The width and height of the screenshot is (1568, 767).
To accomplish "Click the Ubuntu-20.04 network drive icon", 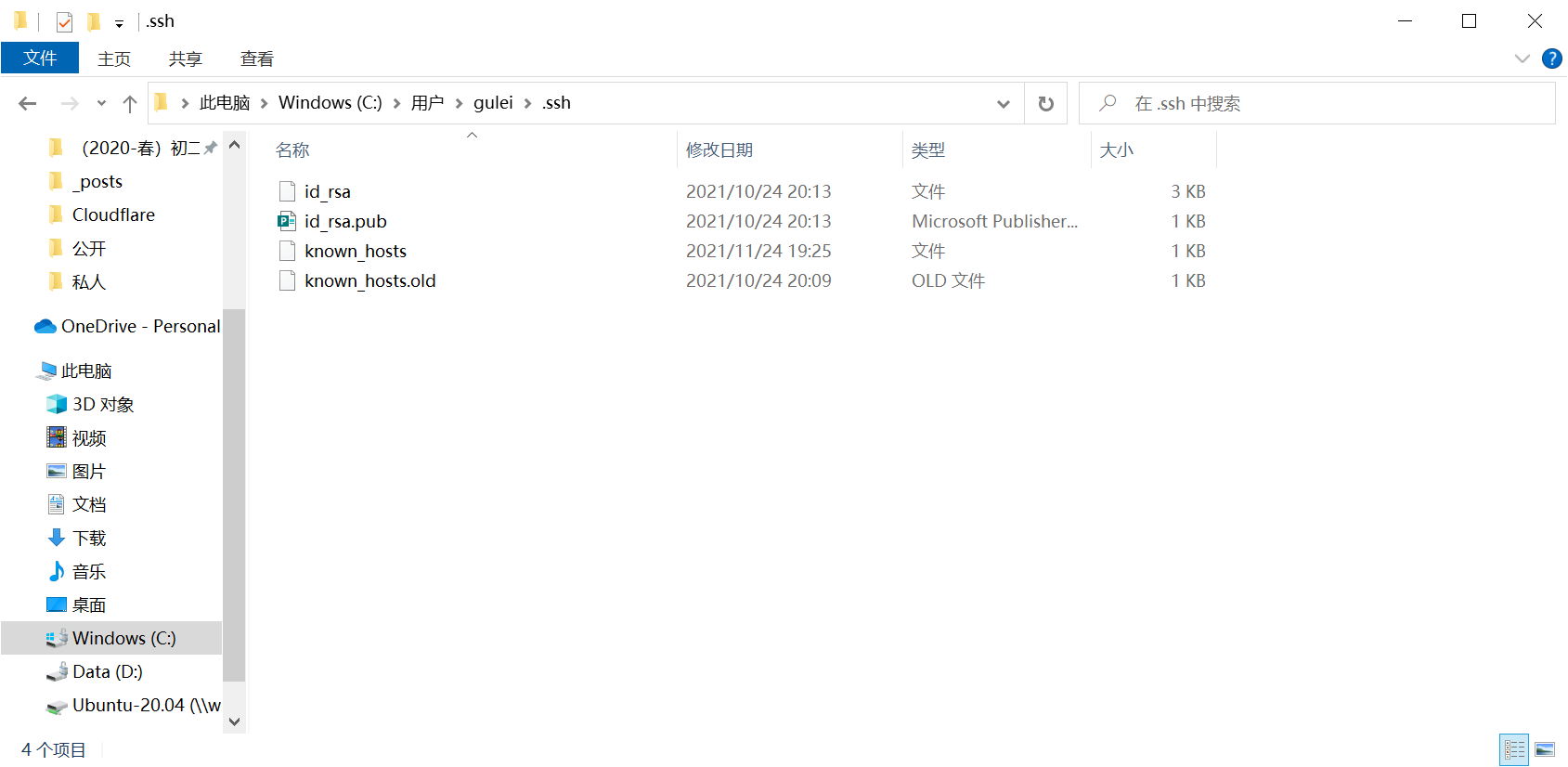I will click(x=57, y=706).
